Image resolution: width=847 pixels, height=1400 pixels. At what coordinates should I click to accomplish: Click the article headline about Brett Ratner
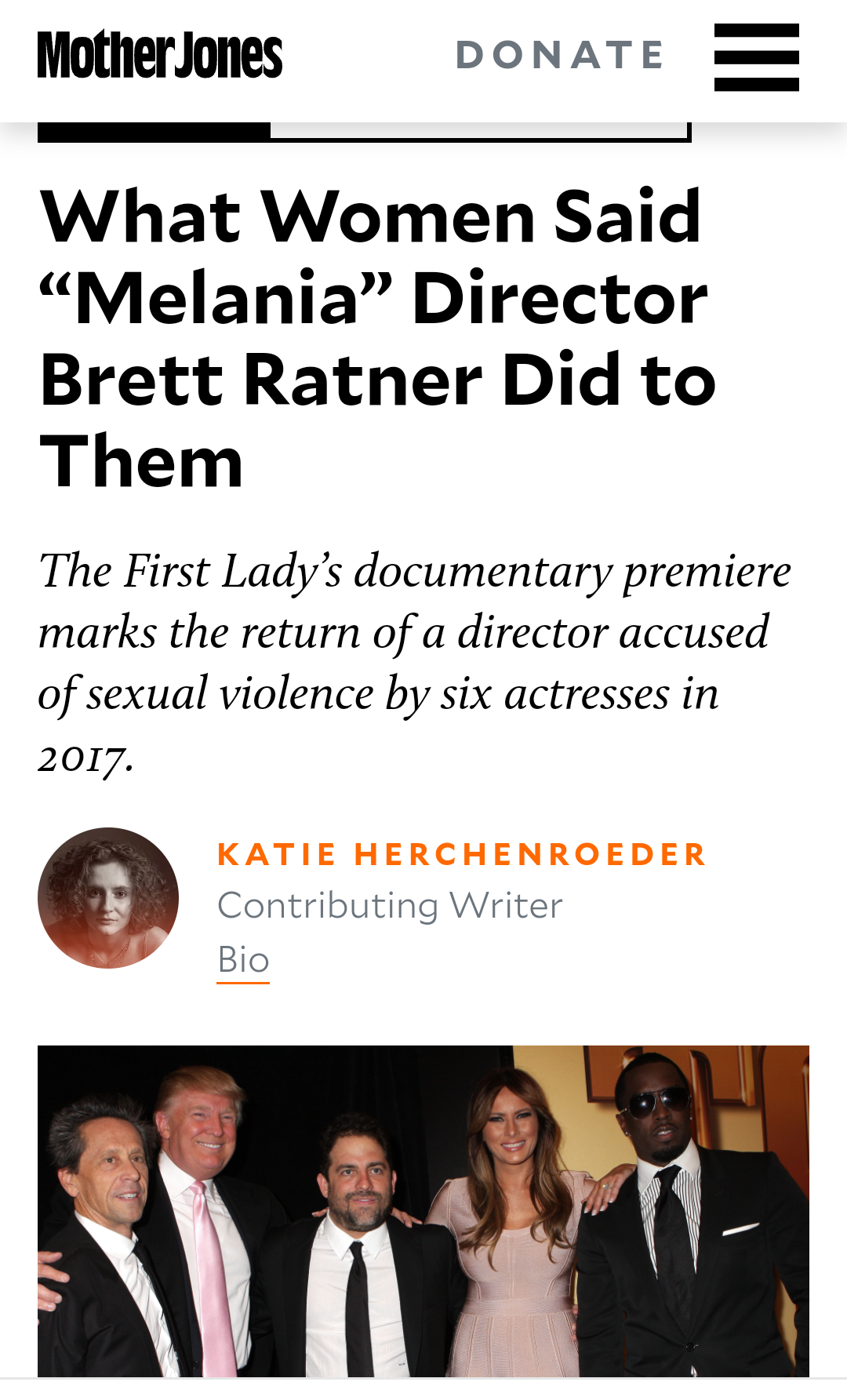[376, 337]
